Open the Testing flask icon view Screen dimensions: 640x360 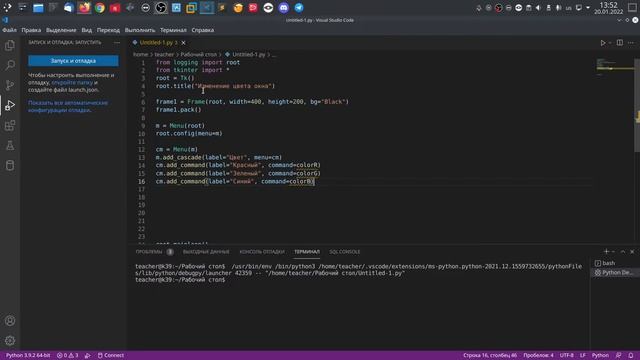10,145
